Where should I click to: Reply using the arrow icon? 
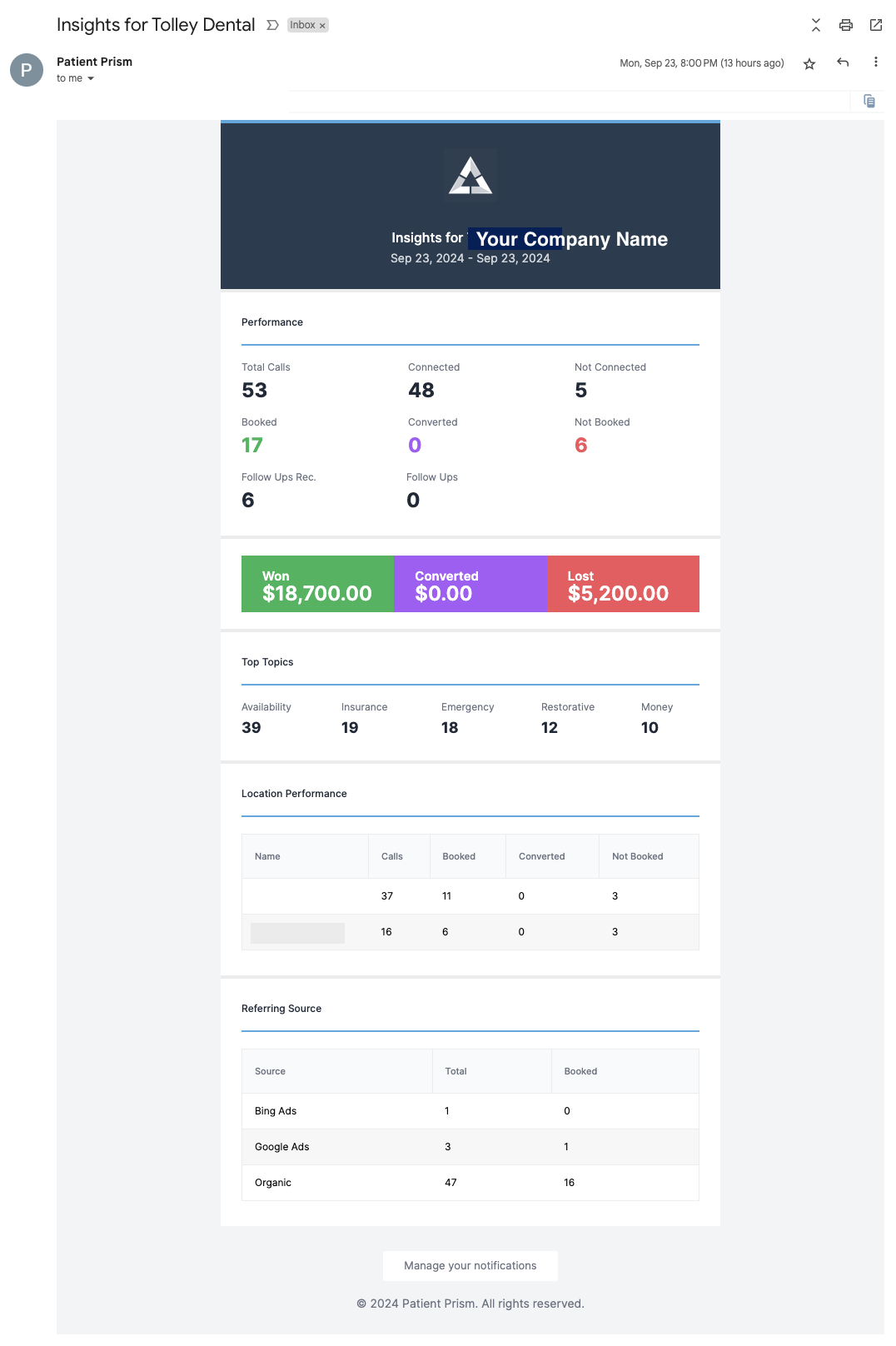tap(843, 62)
